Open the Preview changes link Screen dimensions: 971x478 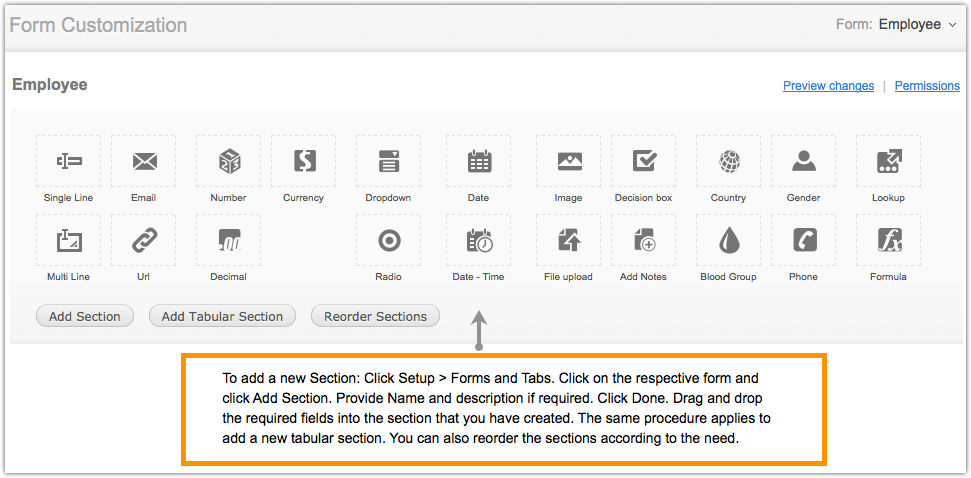[828, 86]
